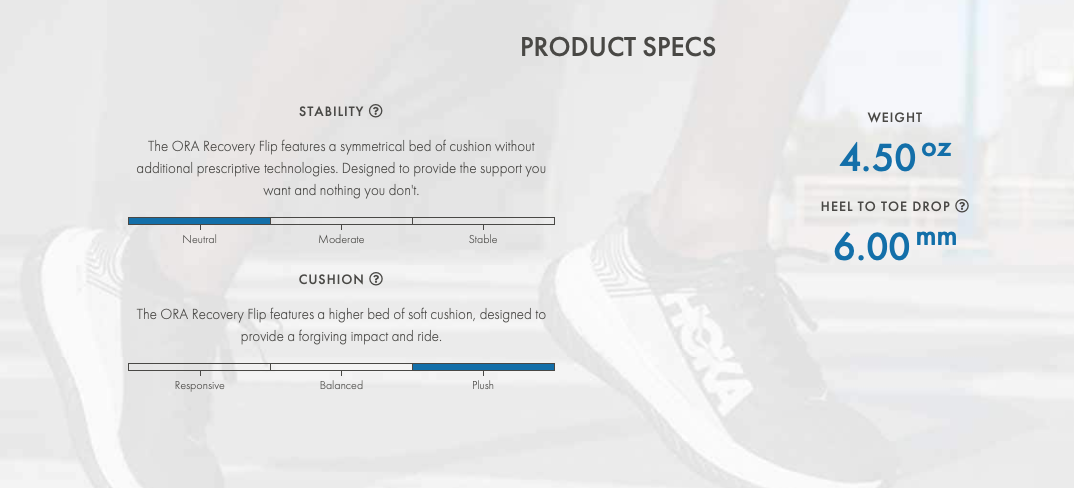Select the Stable segment of stability bar
Image resolution: width=1074 pixels, height=488 pixels.
484,221
